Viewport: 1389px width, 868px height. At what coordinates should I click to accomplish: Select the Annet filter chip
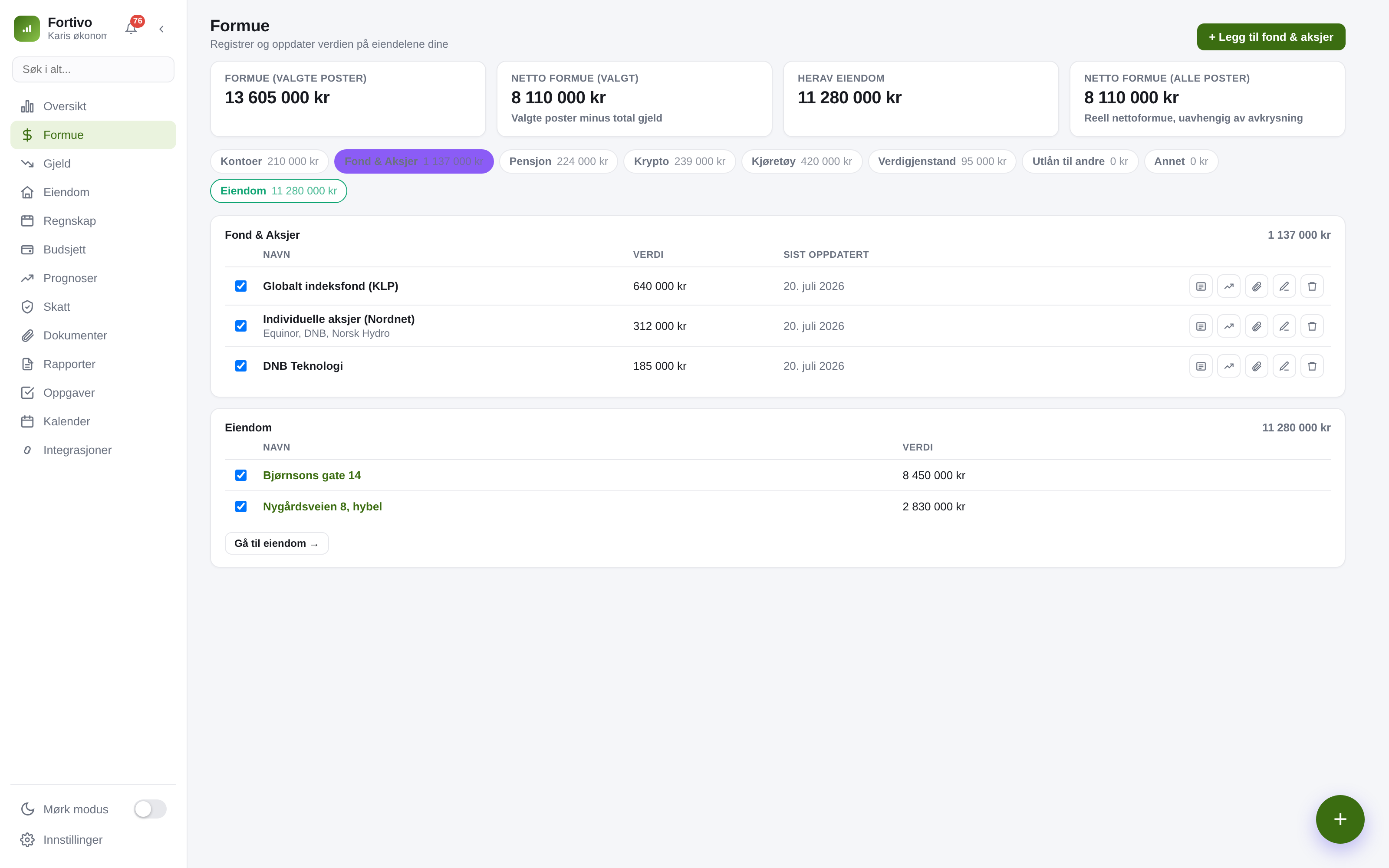1181,161
